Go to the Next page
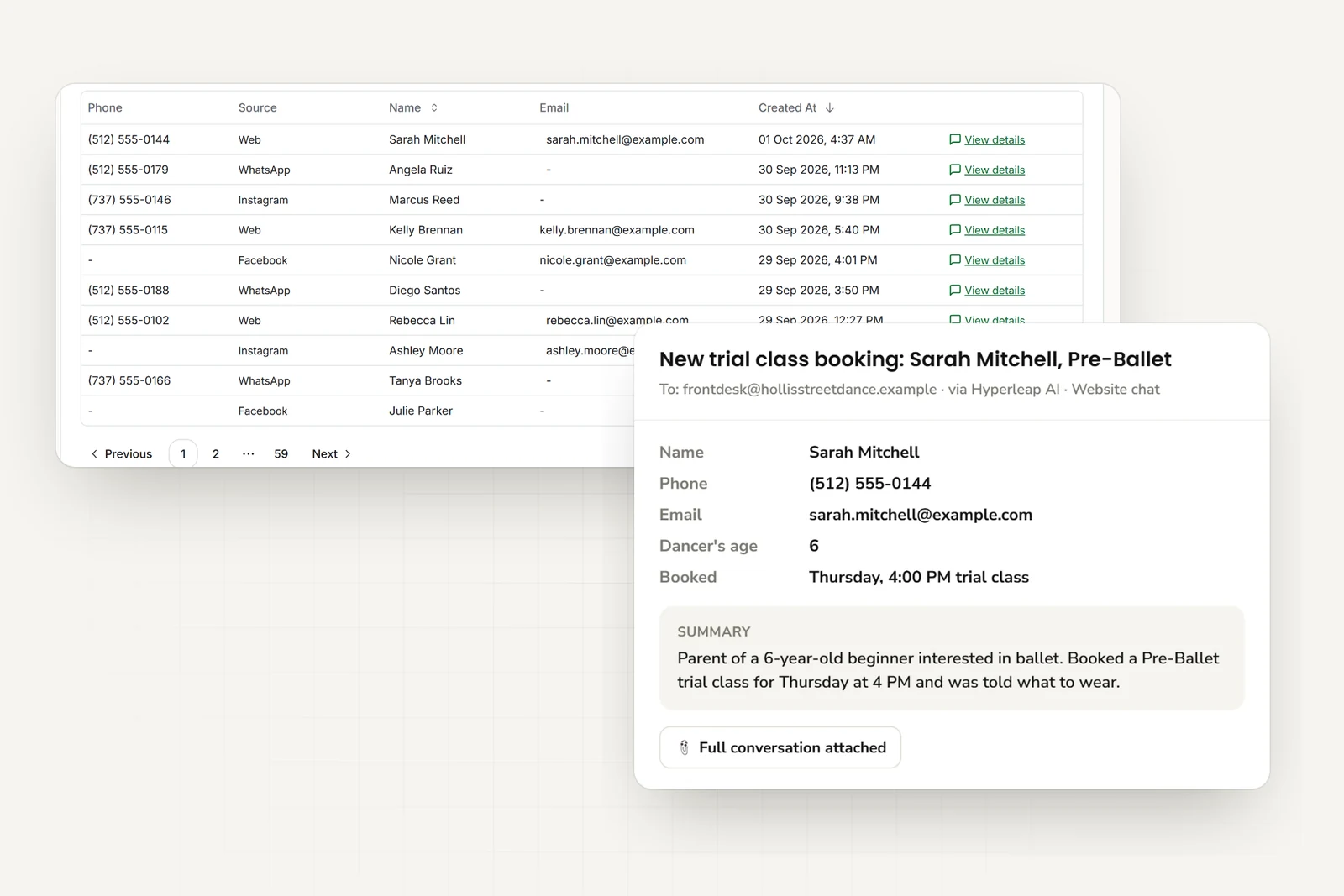This screenshot has width=1344, height=896. tap(332, 453)
